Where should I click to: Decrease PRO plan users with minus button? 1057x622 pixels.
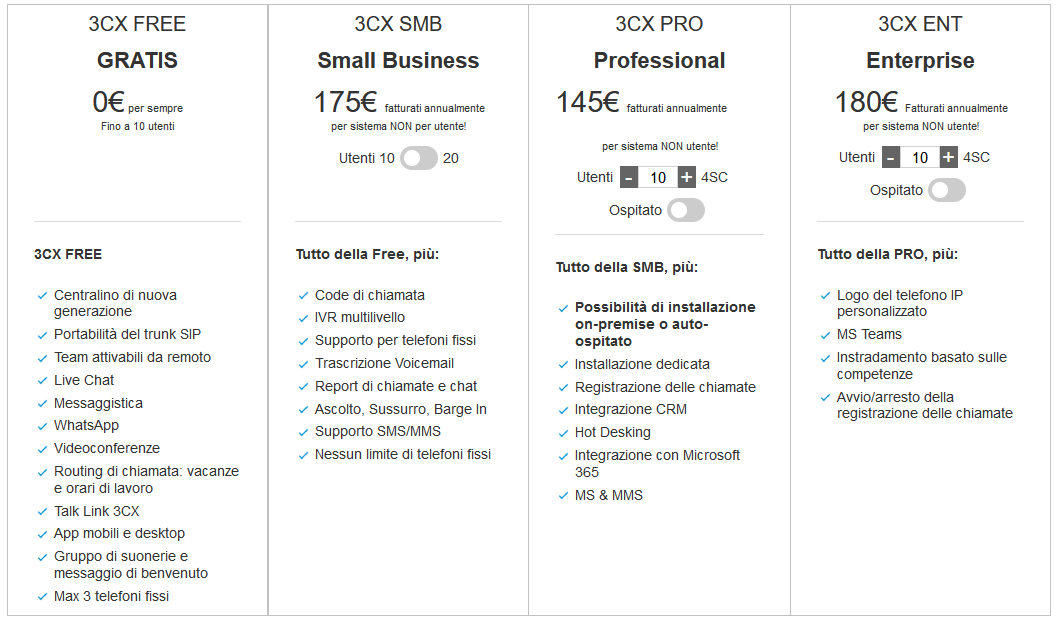(x=629, y=177)
